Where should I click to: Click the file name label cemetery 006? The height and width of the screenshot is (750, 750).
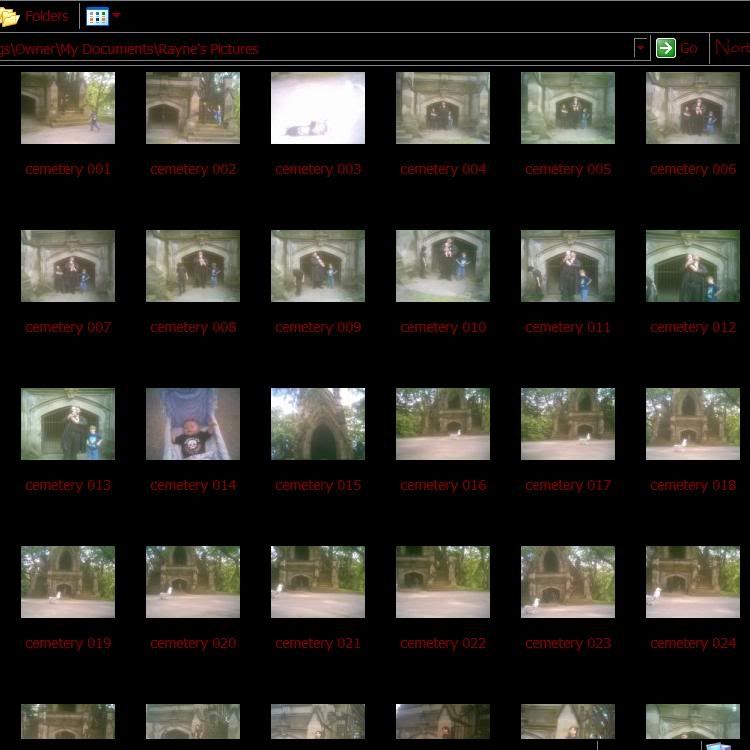pos(693,169)
